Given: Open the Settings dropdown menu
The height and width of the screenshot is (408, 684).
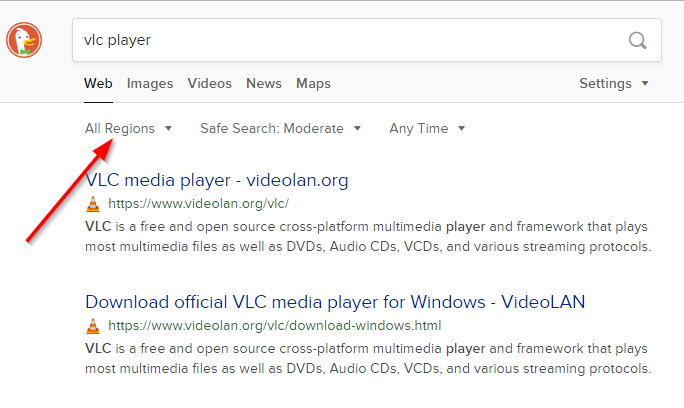Looking at the screenshot, I should point(614,83).
